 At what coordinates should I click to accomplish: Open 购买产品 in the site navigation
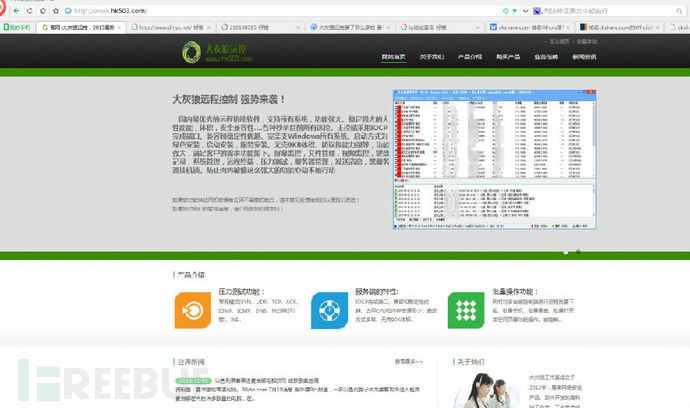(x=508, y=57)
